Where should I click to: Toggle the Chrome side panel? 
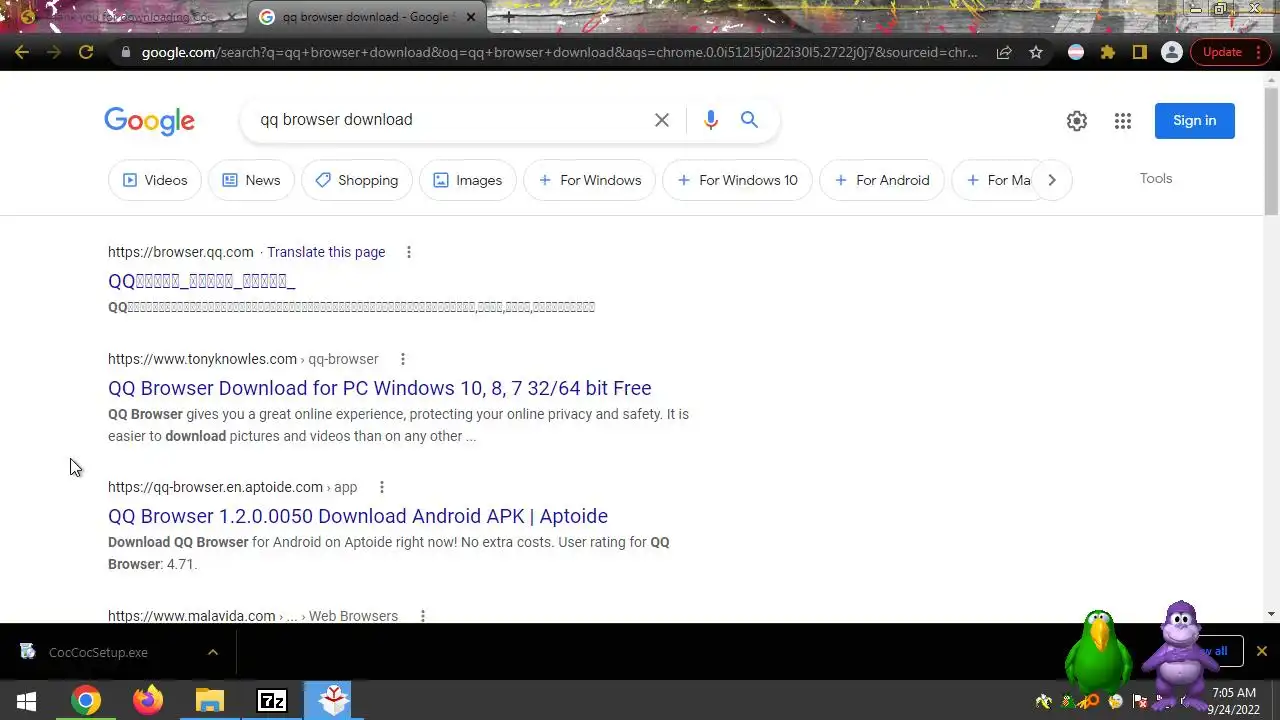click(x=1140, y=52)
